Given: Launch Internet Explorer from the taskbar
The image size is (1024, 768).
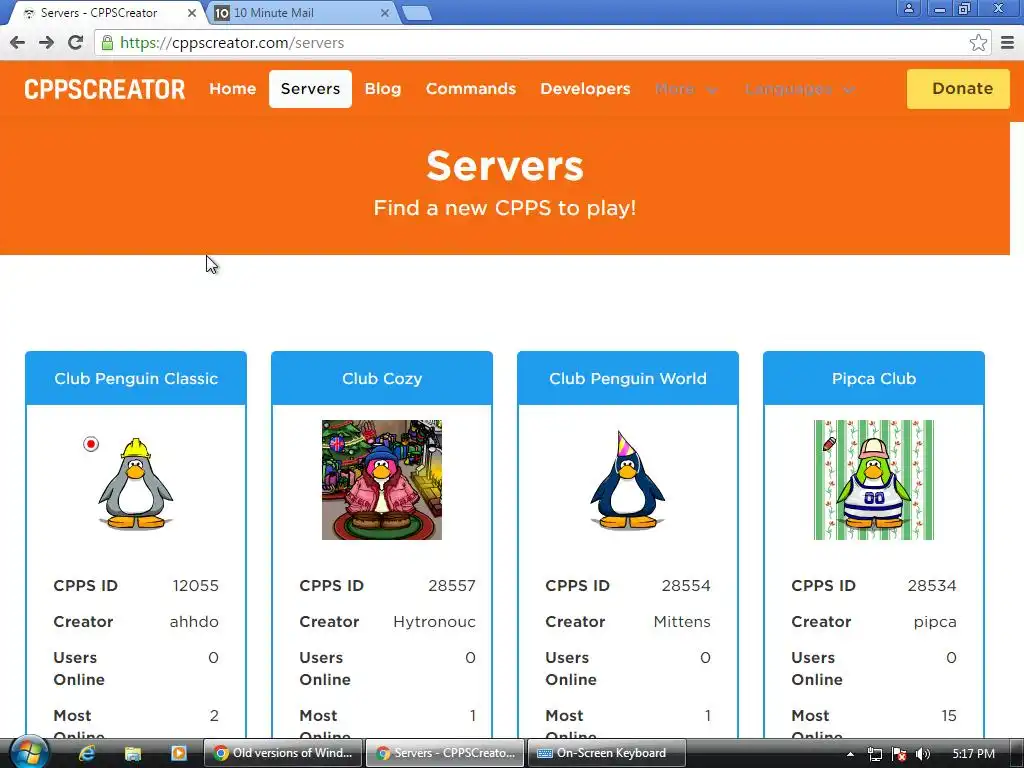Looking at the screenshot, I should 86,754.
